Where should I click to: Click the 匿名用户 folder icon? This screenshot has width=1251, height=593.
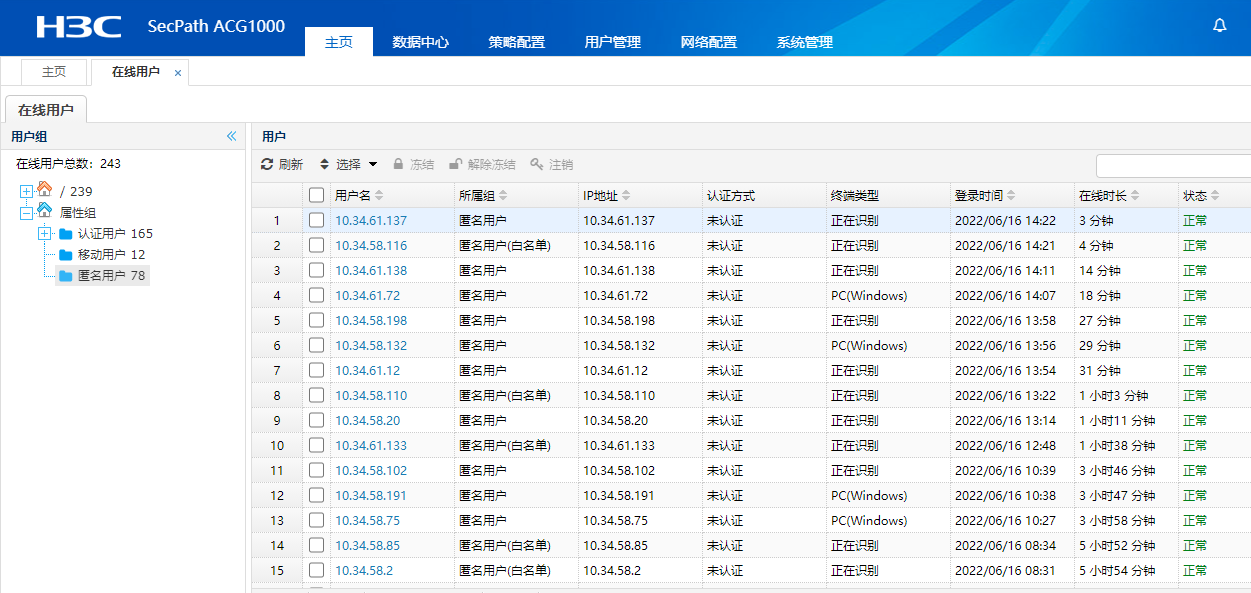[66, 276]
